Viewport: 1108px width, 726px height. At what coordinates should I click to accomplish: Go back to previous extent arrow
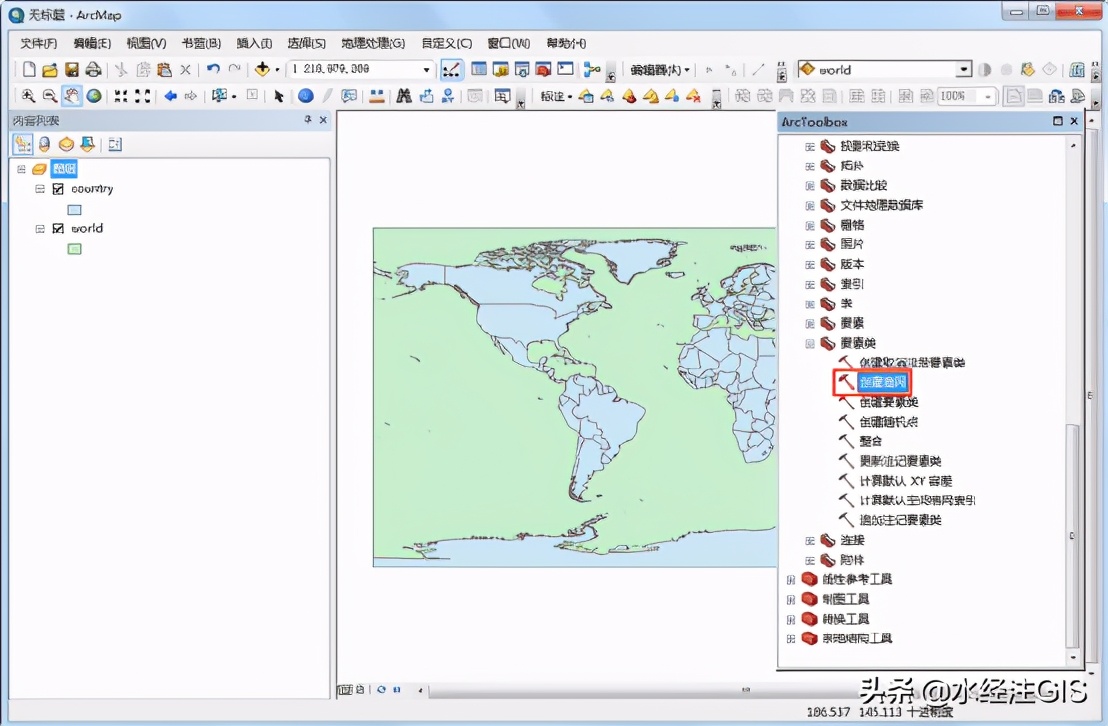point(170,96)
